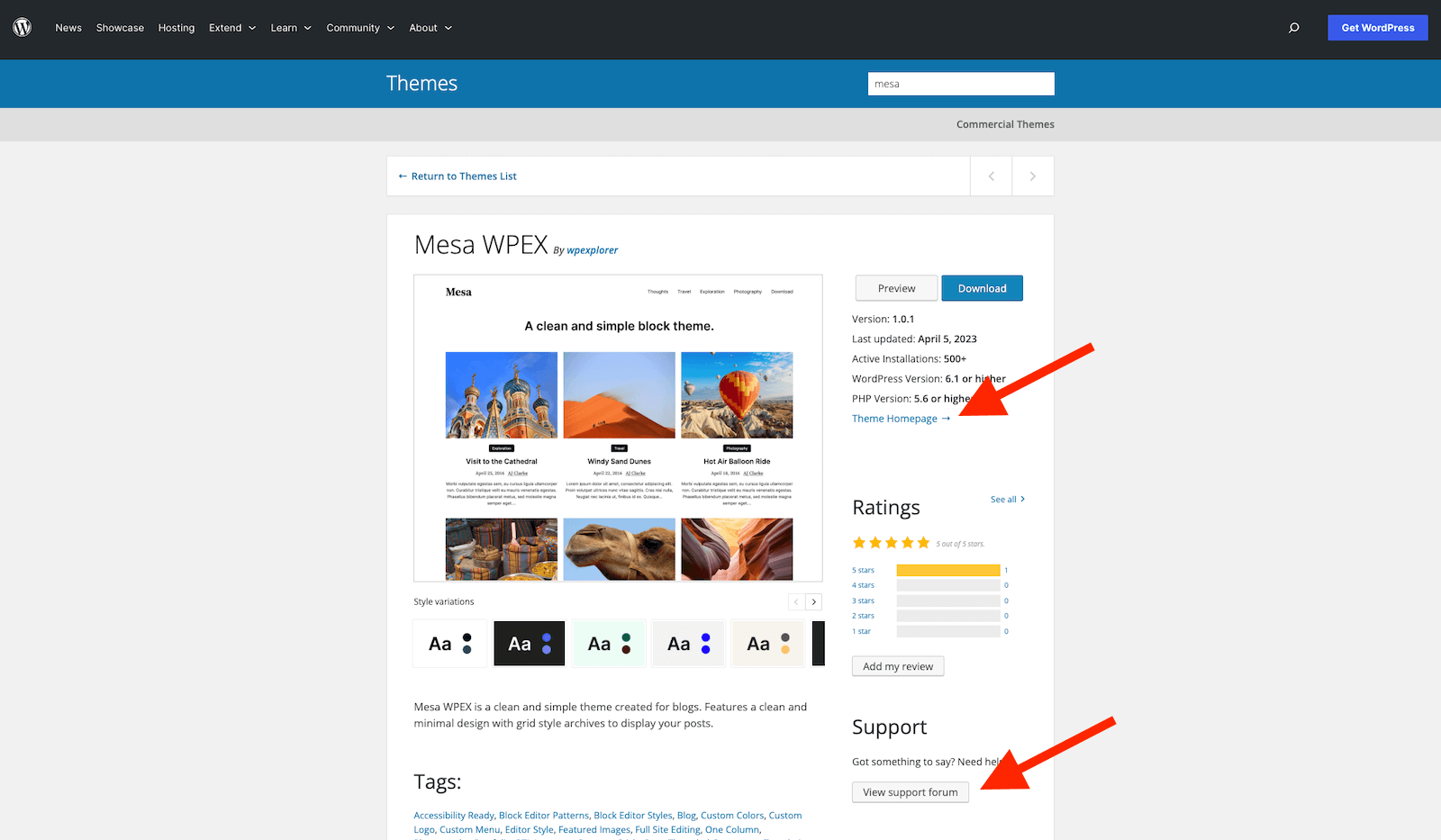
Task: Filter reviews by 4 stars
Action: [863, 585]
